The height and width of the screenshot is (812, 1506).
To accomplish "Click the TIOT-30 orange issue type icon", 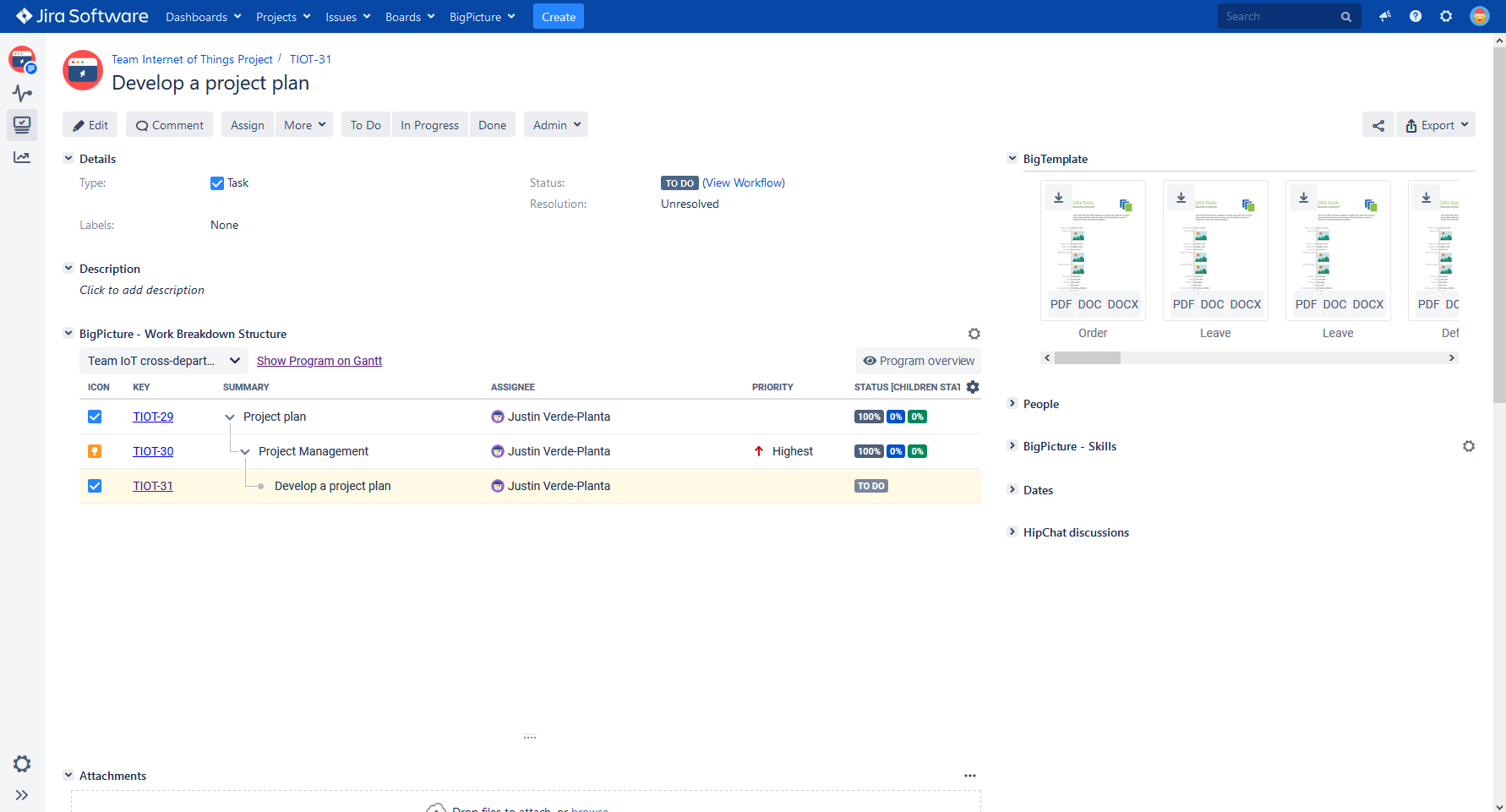I will coord(95,451).
